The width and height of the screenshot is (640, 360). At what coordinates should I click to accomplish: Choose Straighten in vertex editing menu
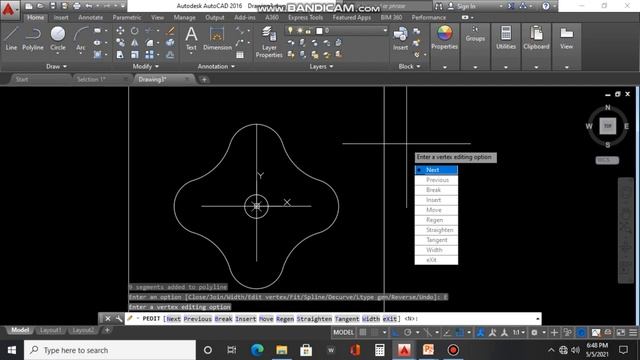tap(436, 230)
